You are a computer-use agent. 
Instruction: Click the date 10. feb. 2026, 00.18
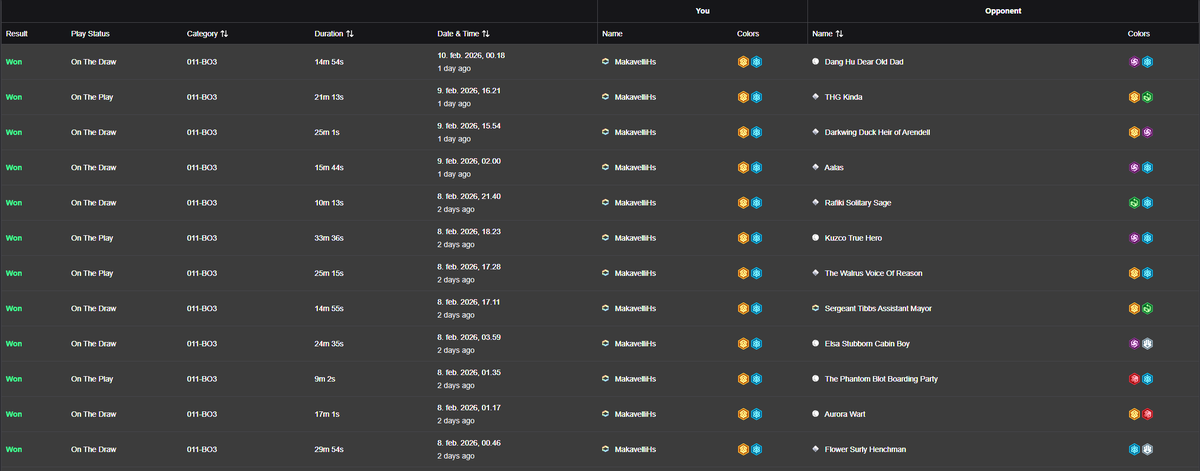tap(471, 55)
